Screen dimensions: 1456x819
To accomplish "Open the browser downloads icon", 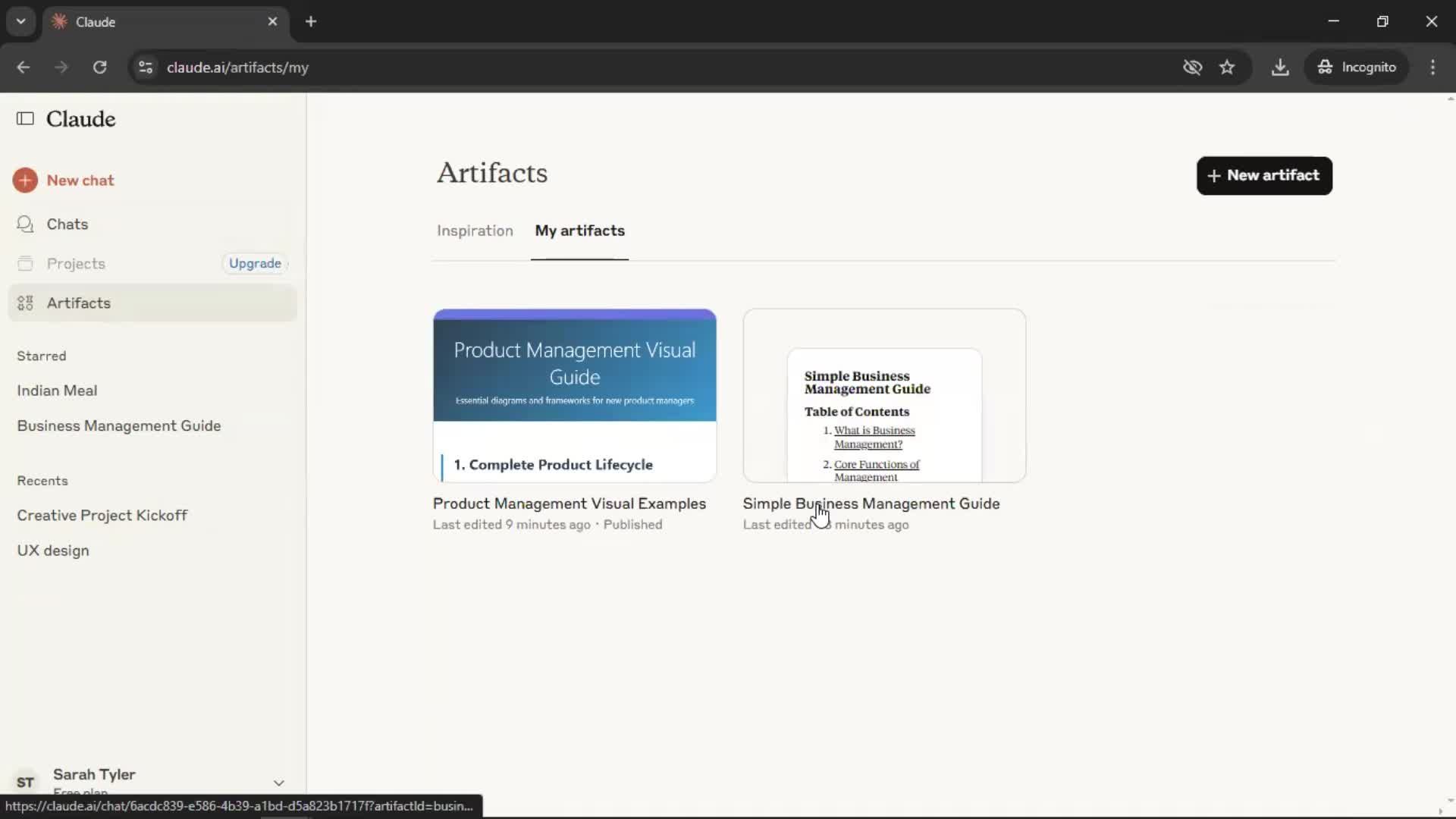I will 1280,67.
